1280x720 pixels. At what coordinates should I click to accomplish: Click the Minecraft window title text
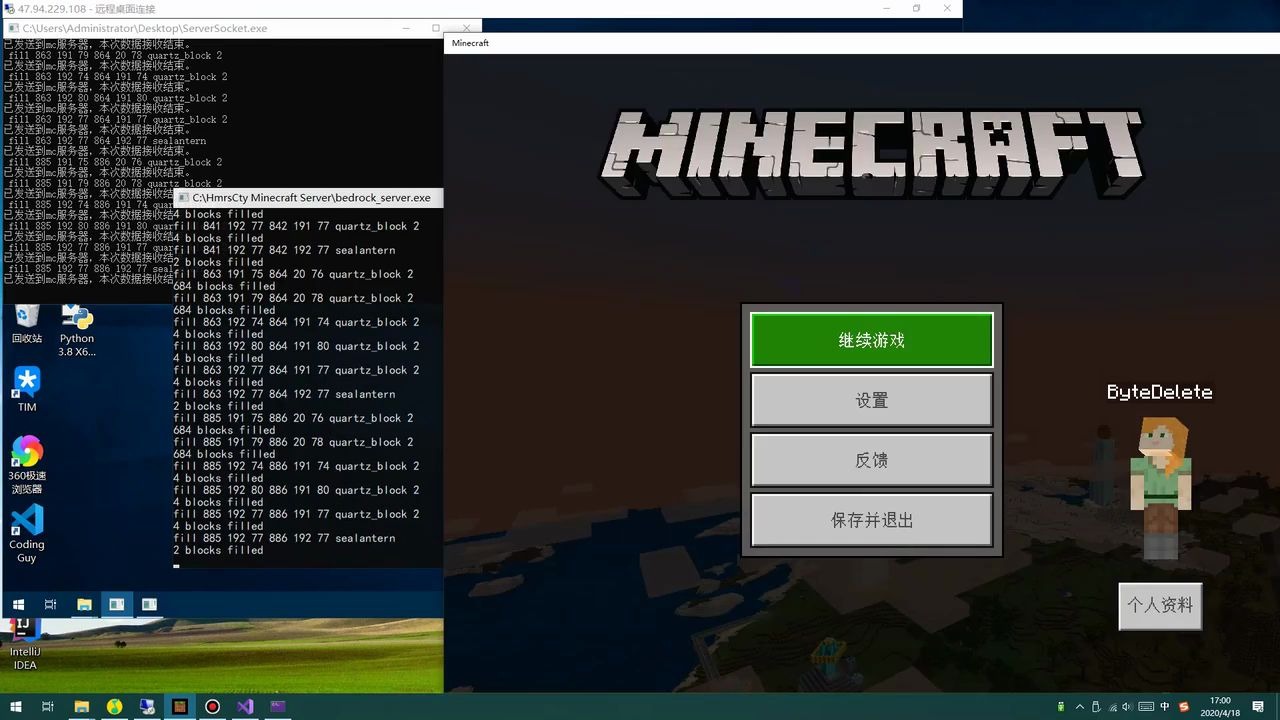pyautogui.click(x=470, y=43)
